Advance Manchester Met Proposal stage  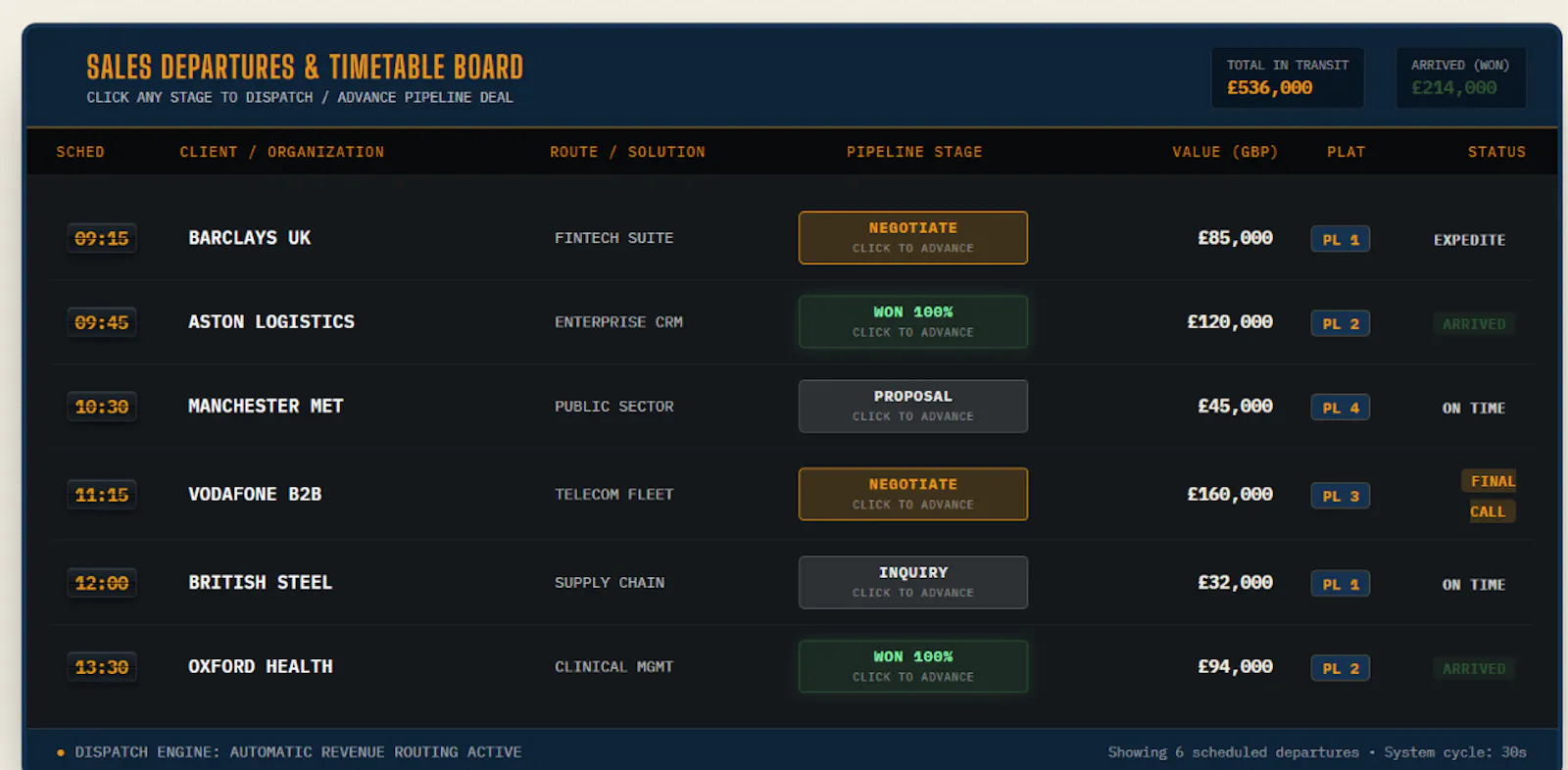(x=913, y=407)
